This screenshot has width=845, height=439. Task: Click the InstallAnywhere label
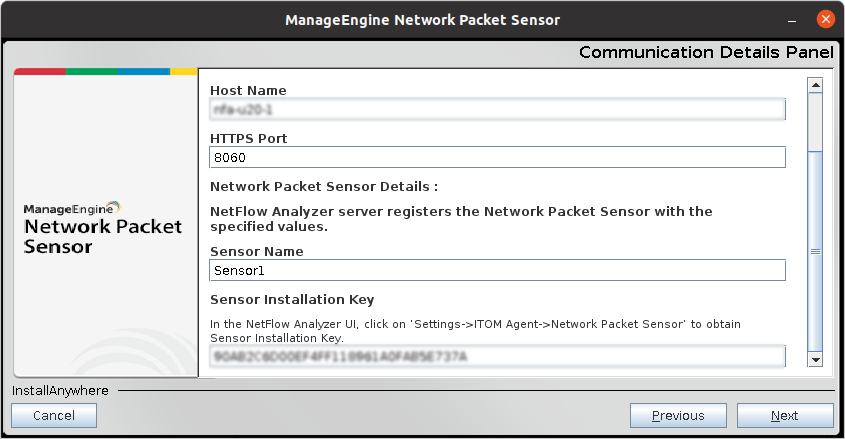pos(61,390)
